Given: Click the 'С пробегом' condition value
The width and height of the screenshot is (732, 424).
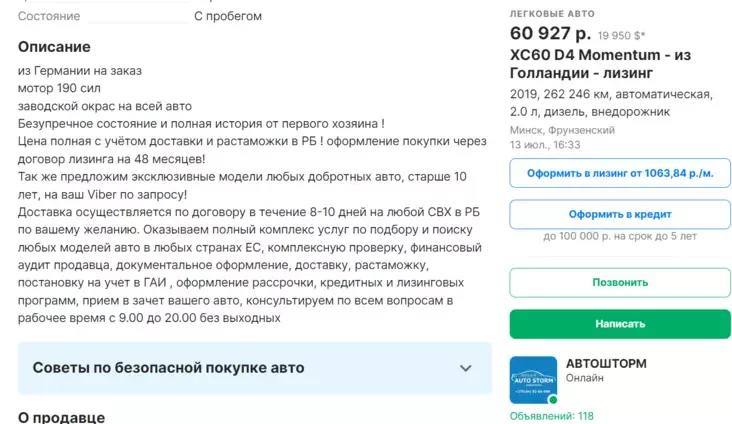Looking at the screenshot, I should tap(228, 16).
